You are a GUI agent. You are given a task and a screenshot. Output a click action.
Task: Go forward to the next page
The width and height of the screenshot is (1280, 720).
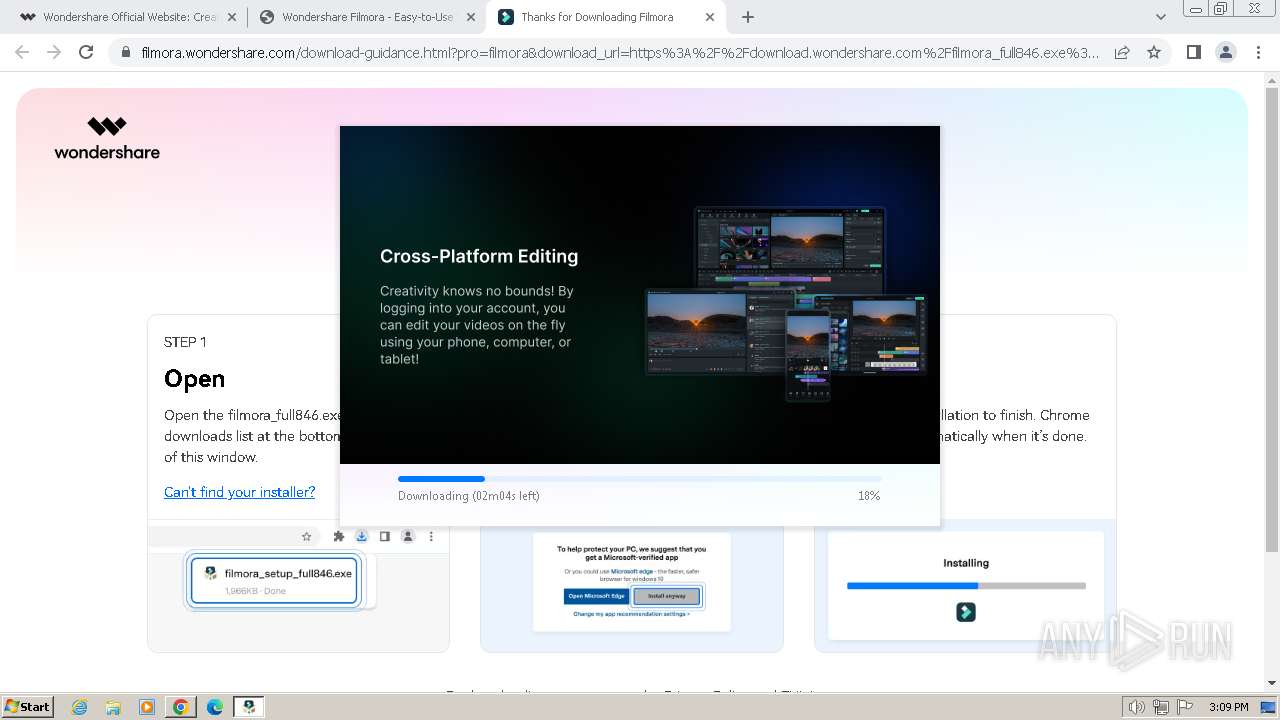(54, 52)
